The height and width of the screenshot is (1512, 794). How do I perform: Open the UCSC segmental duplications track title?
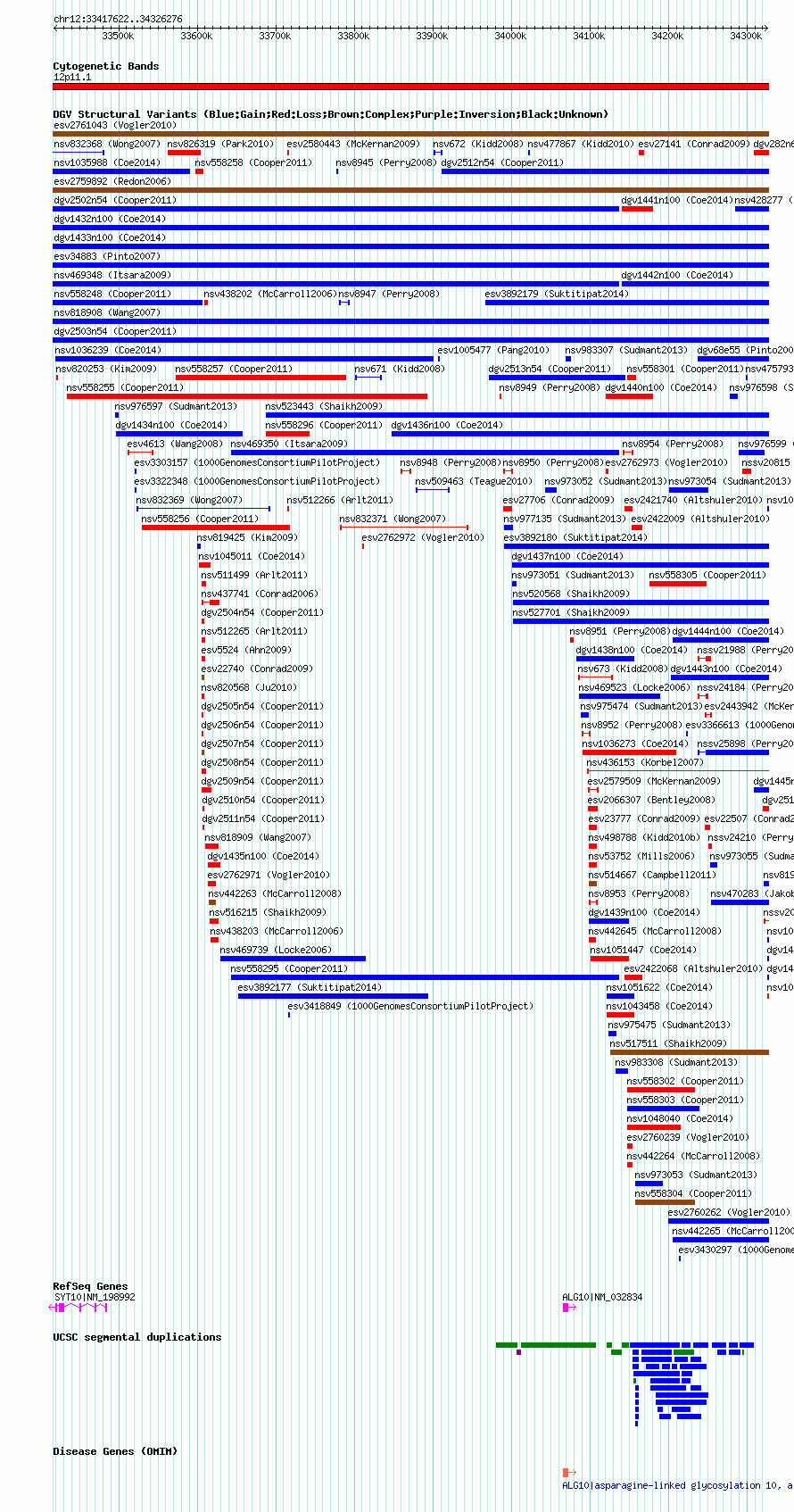pyautogui.click(x=136, y=1337)
